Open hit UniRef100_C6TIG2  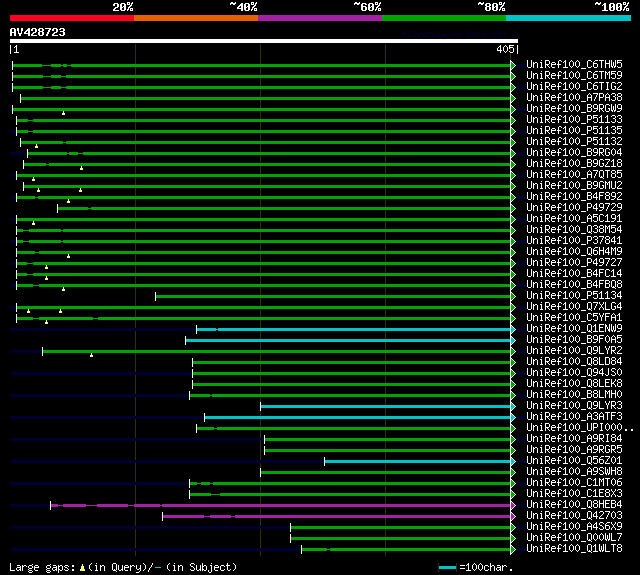tap(574, 87)
